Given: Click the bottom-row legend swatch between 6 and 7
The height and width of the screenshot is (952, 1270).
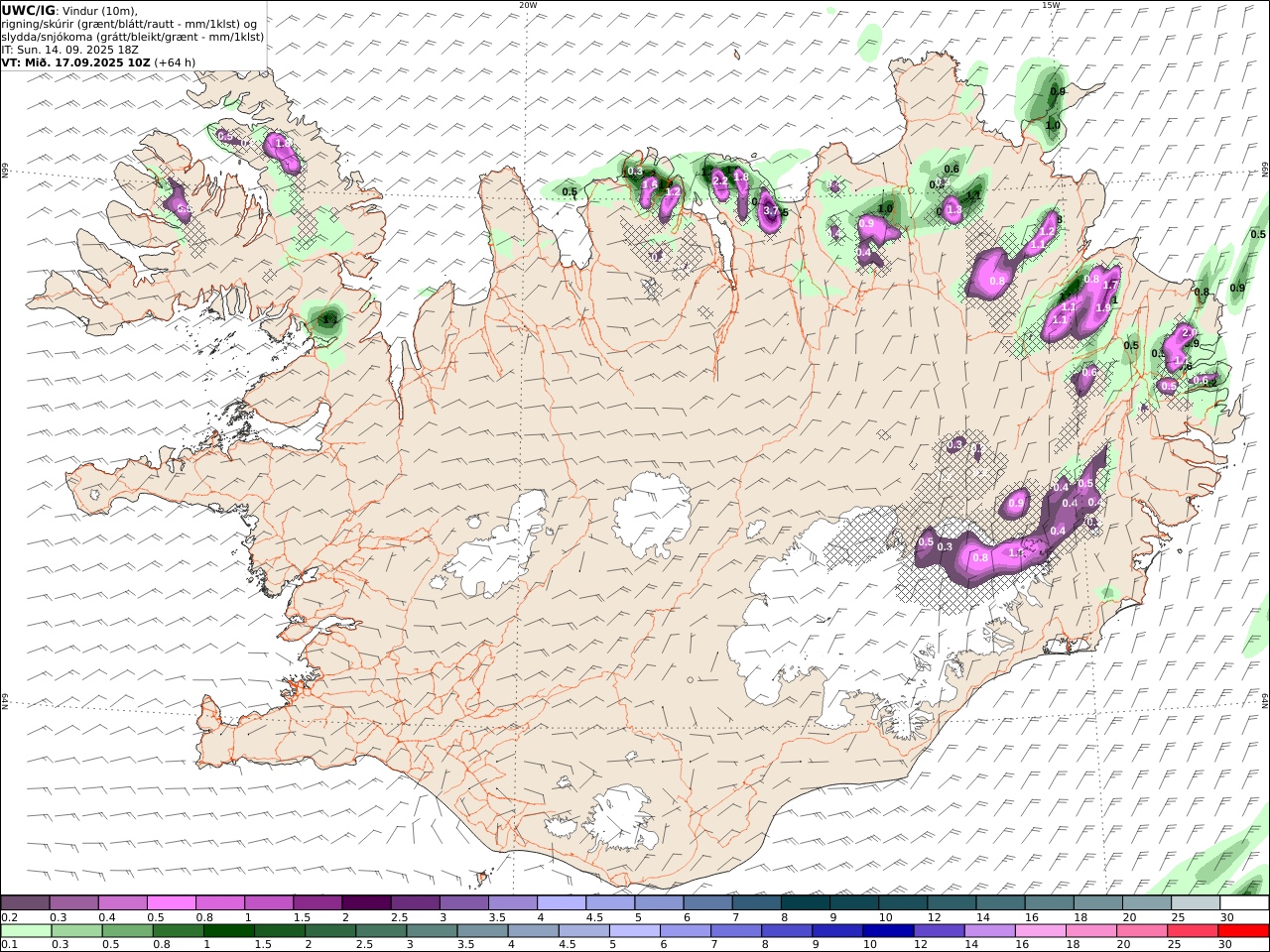Looking at the screenshot, I should click(x=685, y=931).
